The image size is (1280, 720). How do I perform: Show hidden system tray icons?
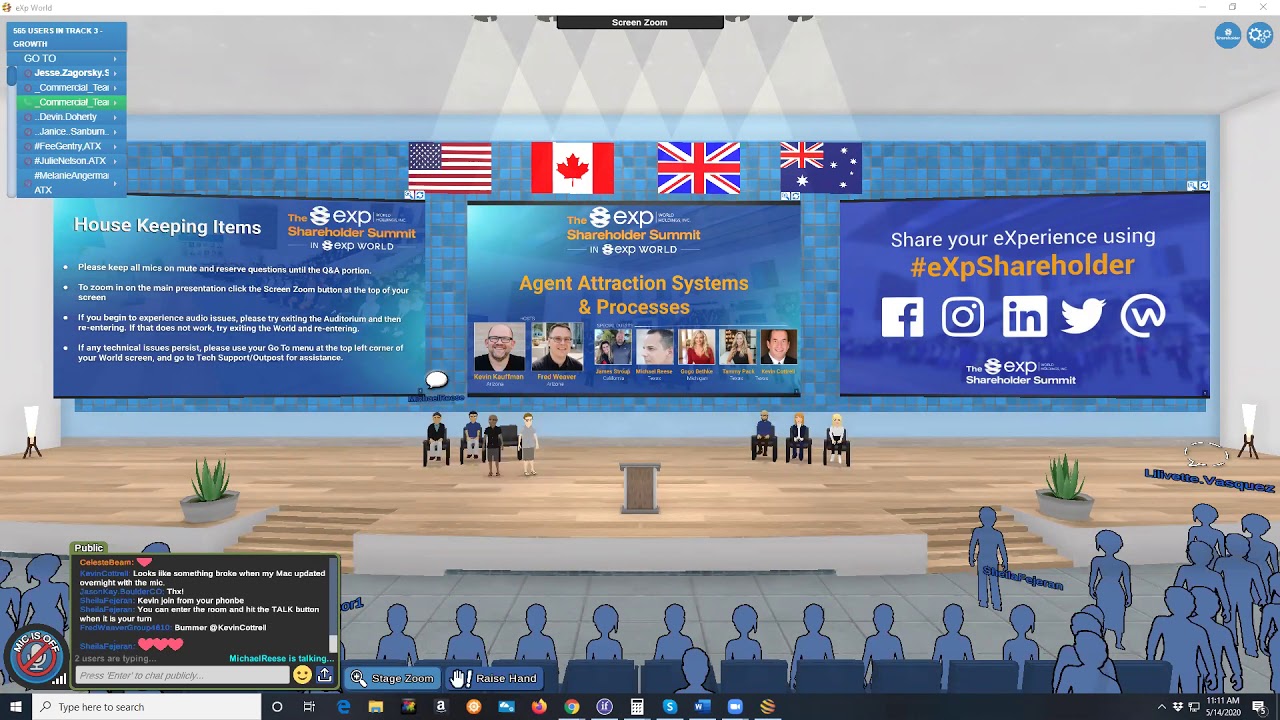point(1161,707)
